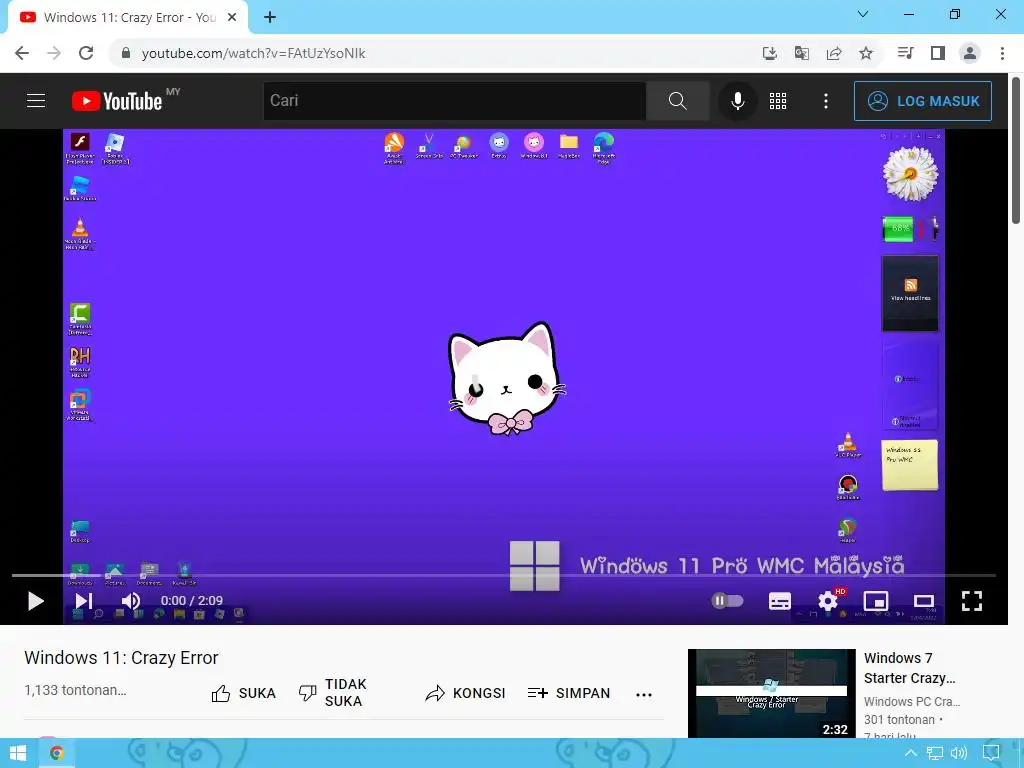1024x768 pixels.
Task: Like the video with SUKA
Action: click(244, 693)
